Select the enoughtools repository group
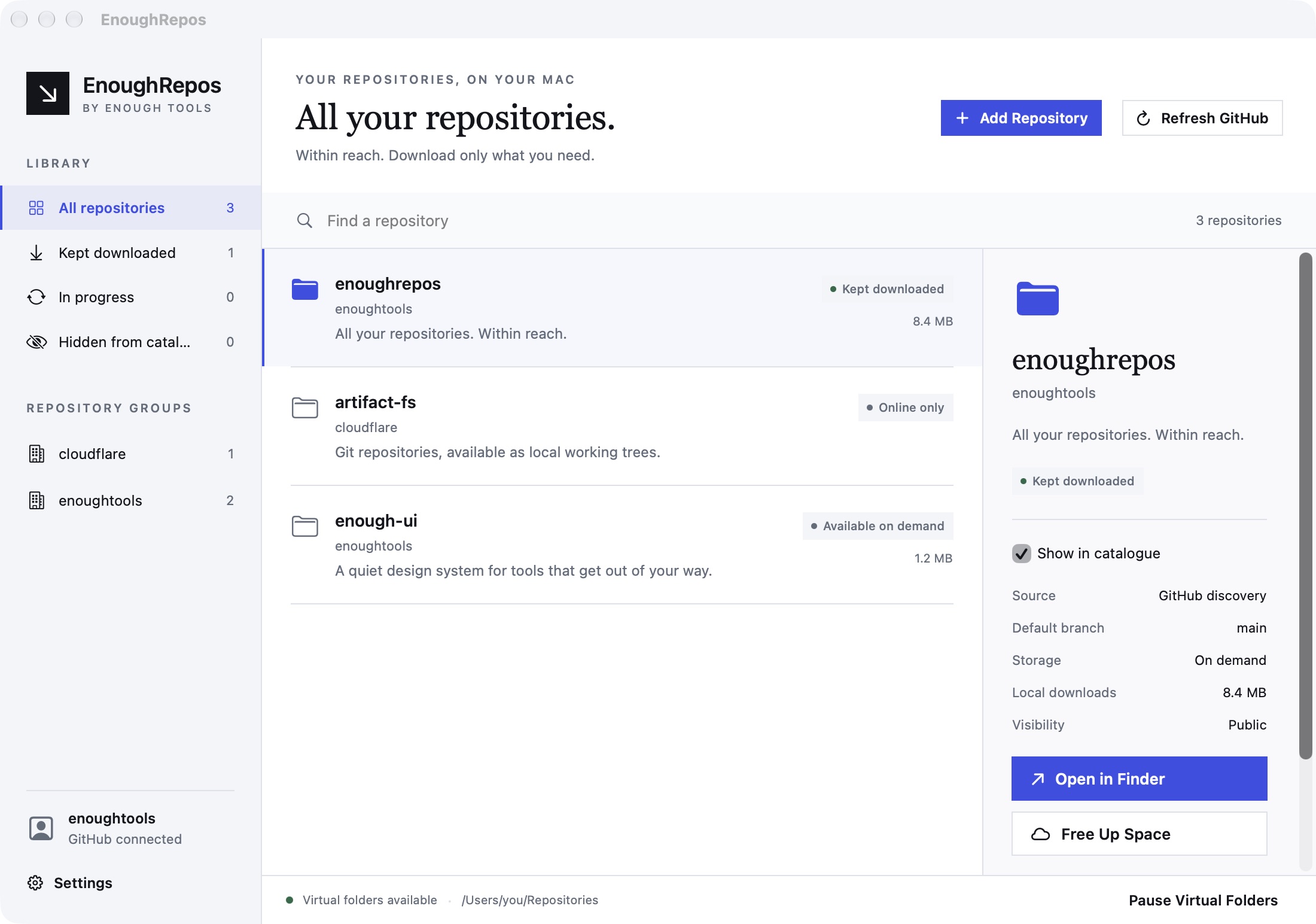The image size is (1316, 924). click(131, 500)
